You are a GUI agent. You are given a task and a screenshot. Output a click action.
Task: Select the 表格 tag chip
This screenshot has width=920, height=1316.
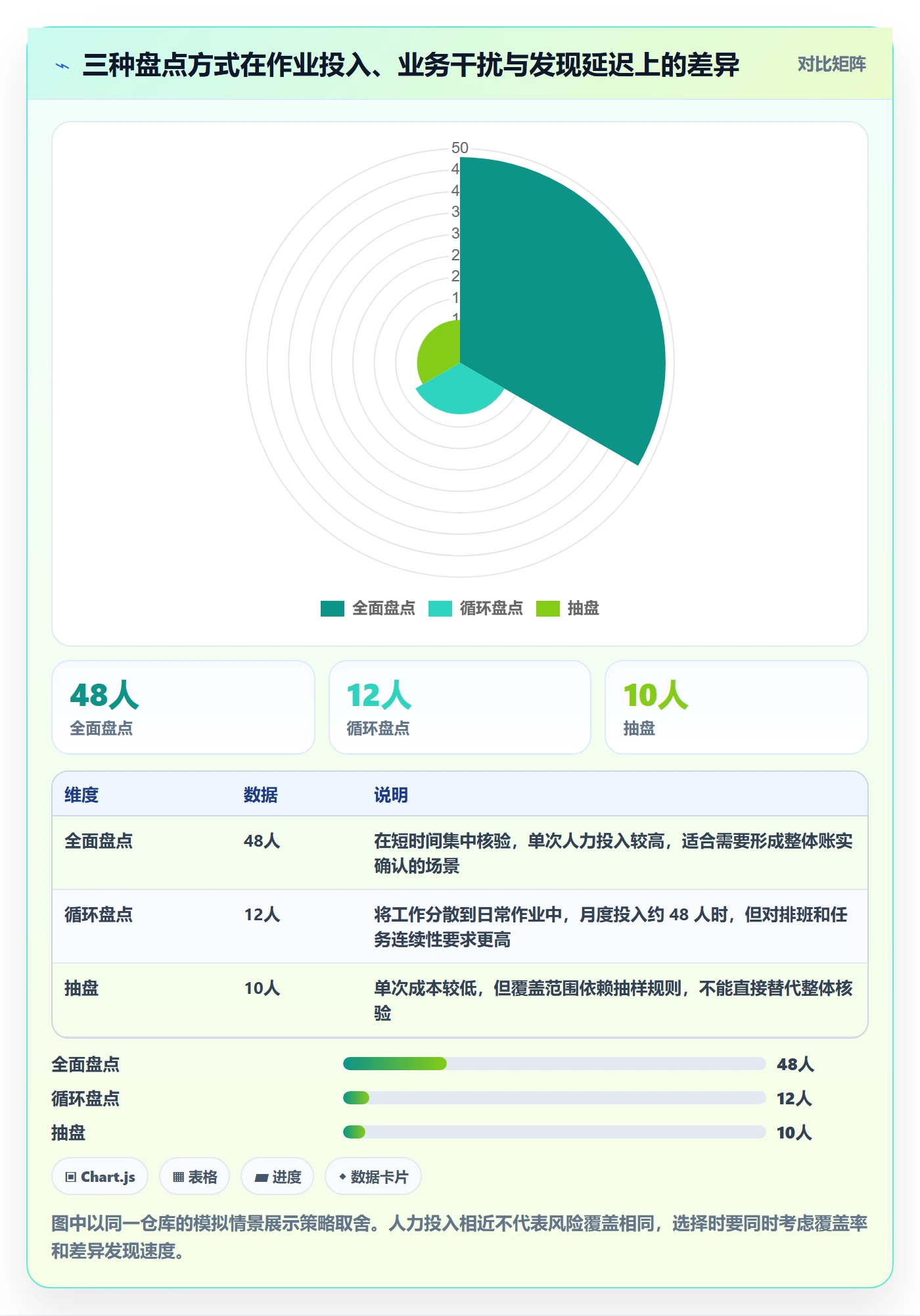[195, 1177]
